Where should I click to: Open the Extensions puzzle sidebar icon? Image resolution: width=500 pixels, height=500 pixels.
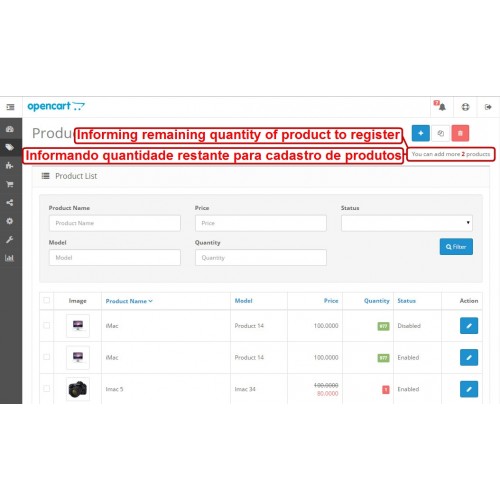(x=9, y=165)
